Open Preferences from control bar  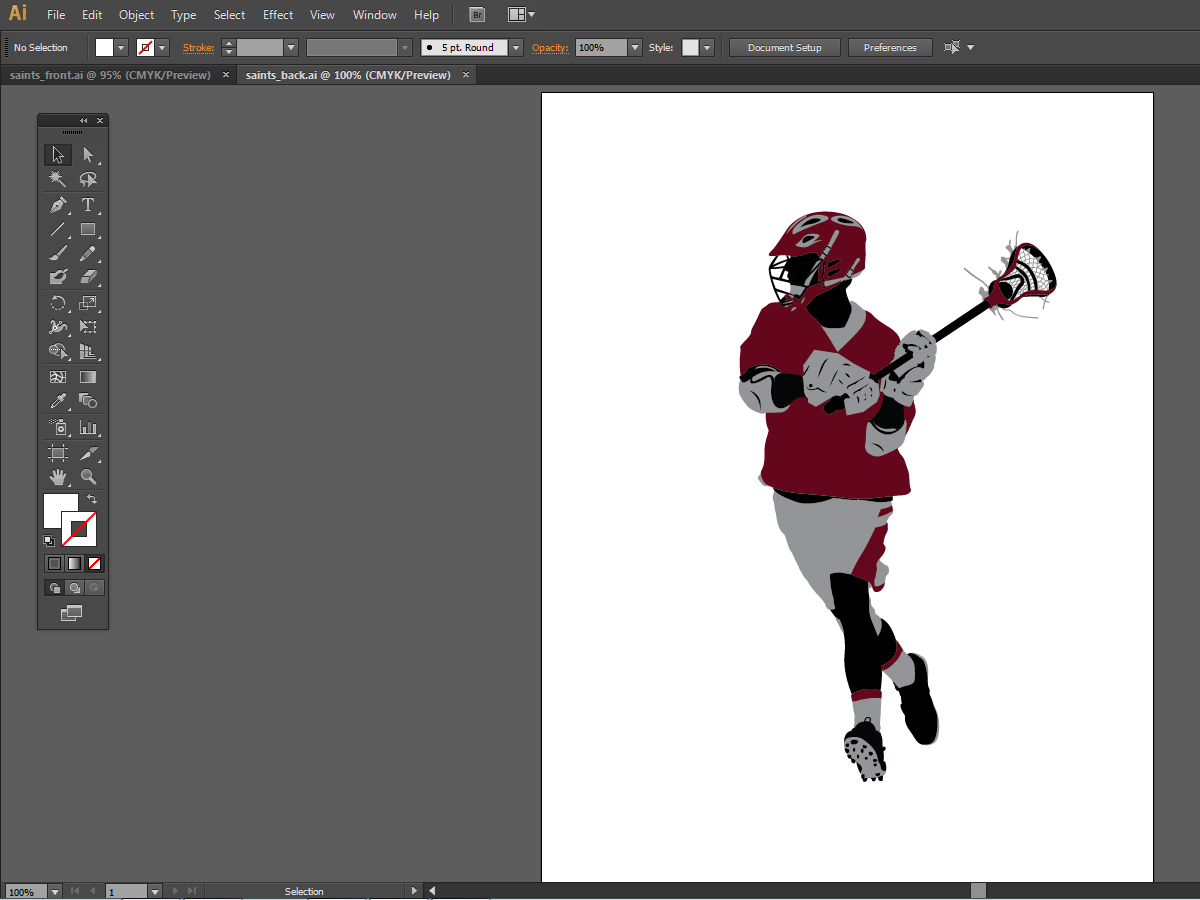890,48
